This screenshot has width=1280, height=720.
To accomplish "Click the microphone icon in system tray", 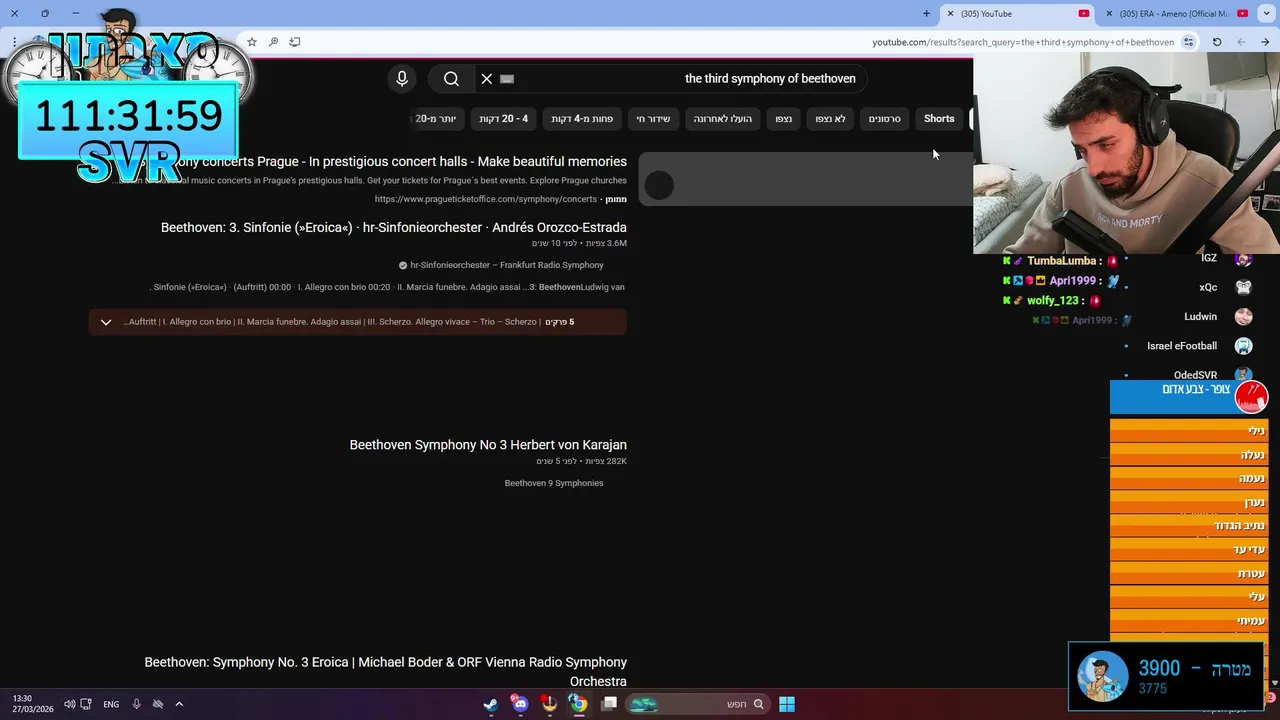I will [136, 704].
